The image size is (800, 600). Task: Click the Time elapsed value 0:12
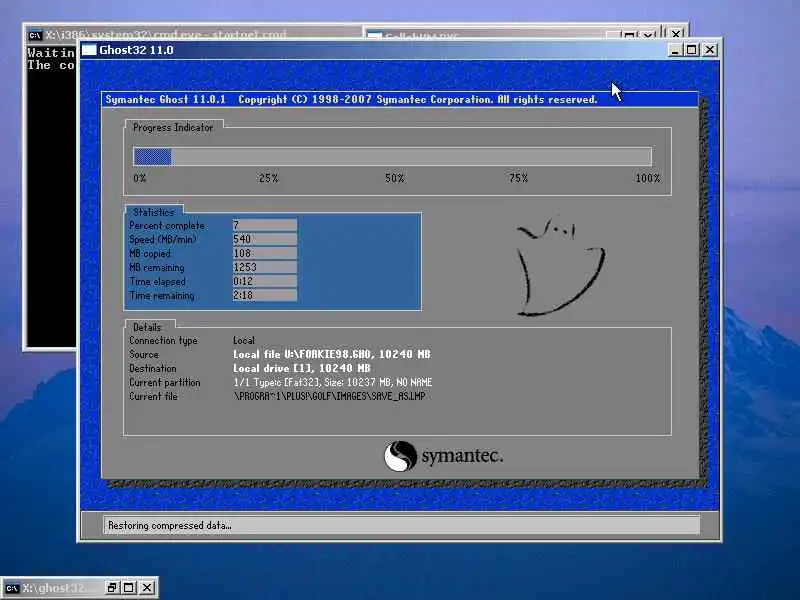tap(265, 281)
